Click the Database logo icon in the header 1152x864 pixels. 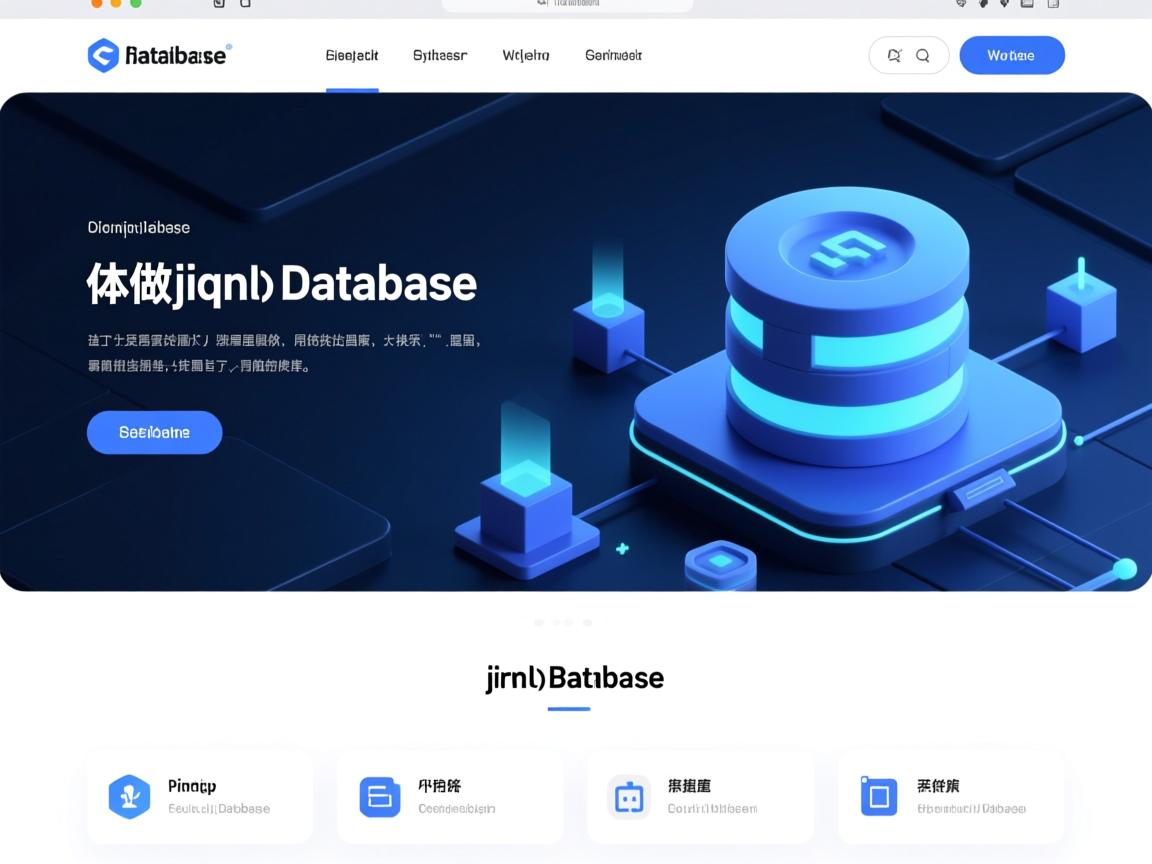pos(101,55)
